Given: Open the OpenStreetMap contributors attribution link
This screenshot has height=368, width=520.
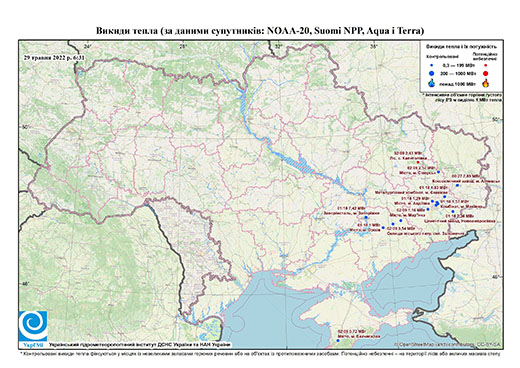Looking at the screenshot, I should tap(447, 344).
